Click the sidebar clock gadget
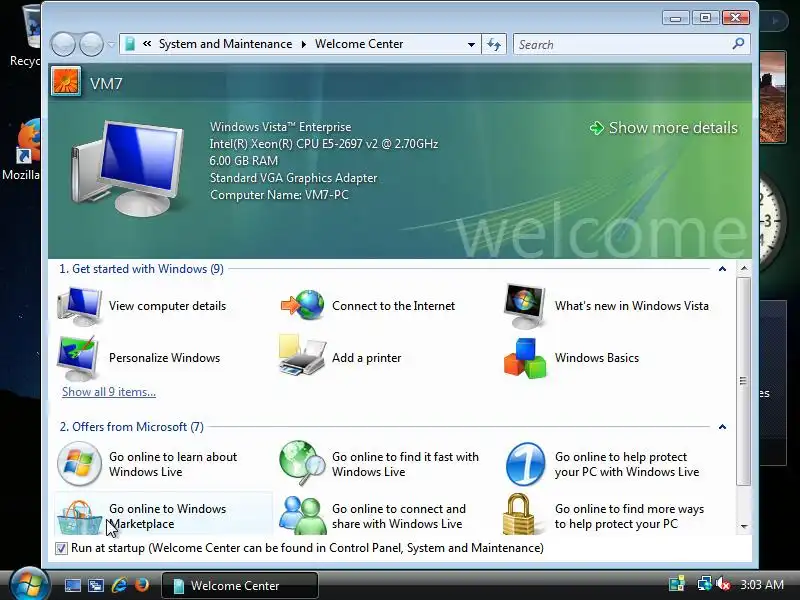 click(x=772, y=220)
